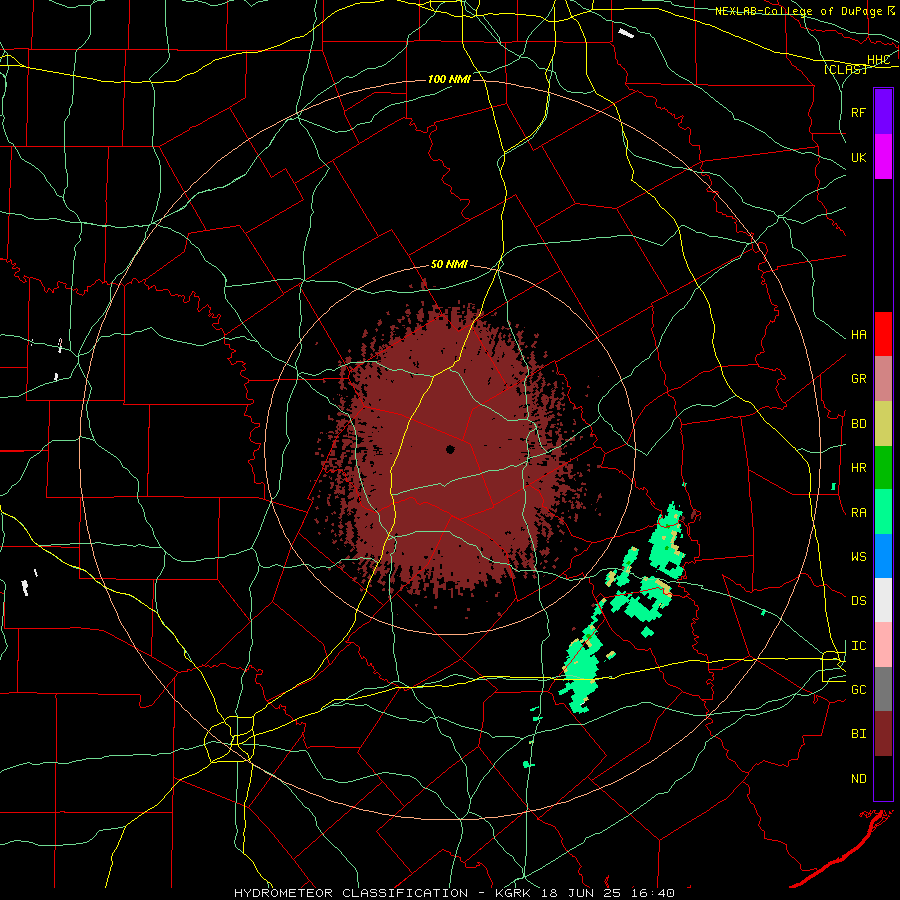900x900 pixels.
Task: Click the BD legend label
Action: tap(858, 424)
